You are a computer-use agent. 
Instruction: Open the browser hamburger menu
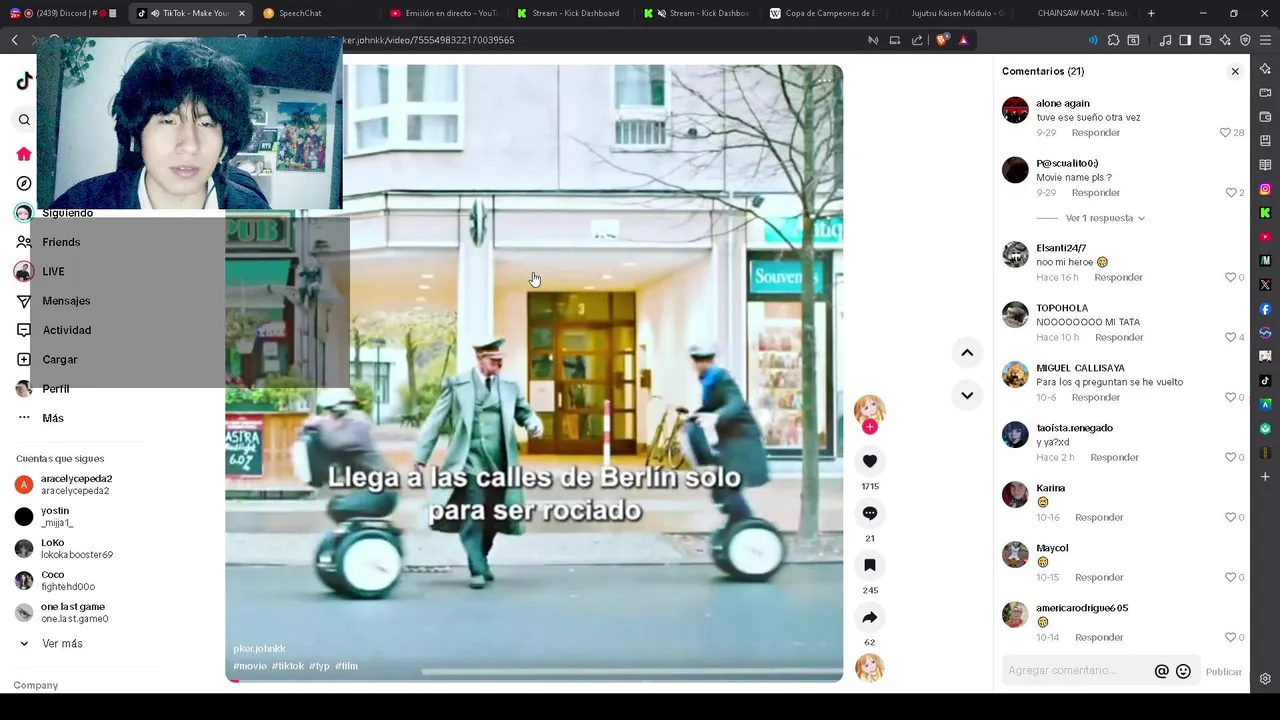tap(1266, 40)
